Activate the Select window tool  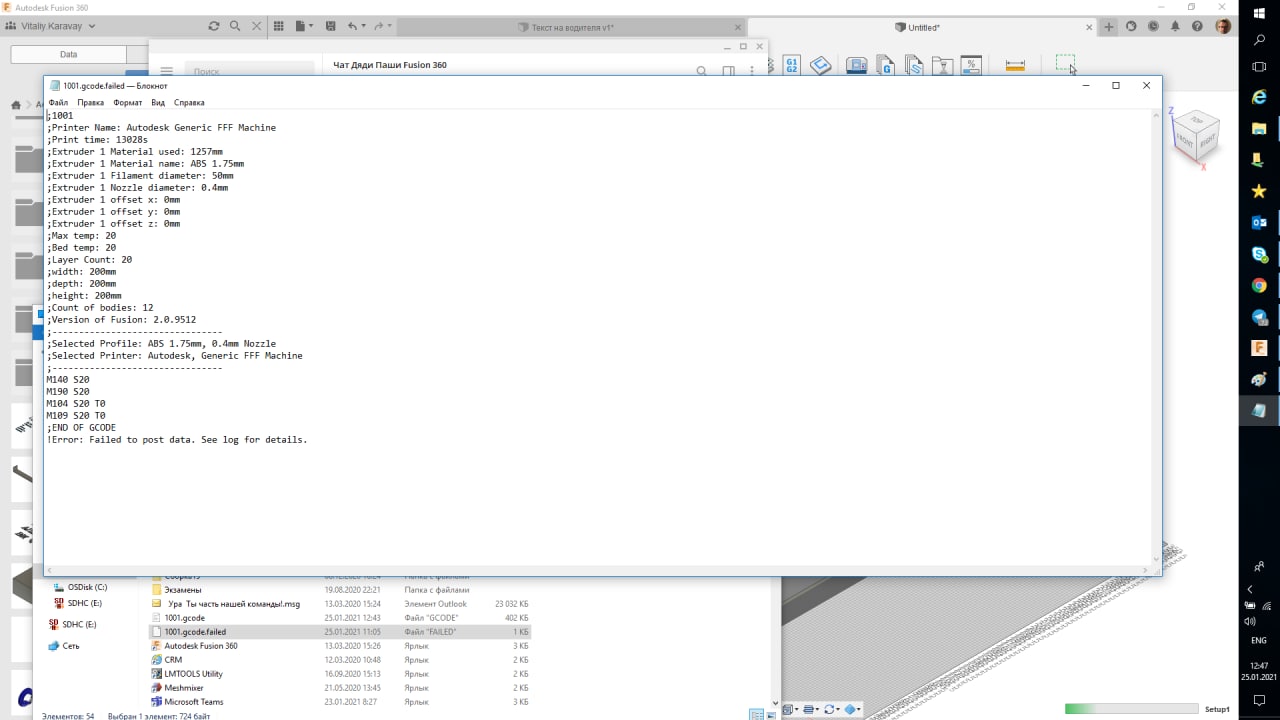pos(1066,64)
